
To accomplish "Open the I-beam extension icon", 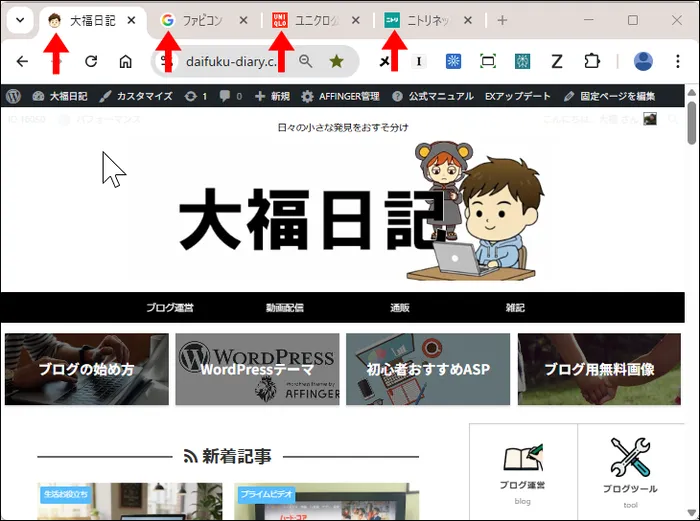I will point(419,61).
